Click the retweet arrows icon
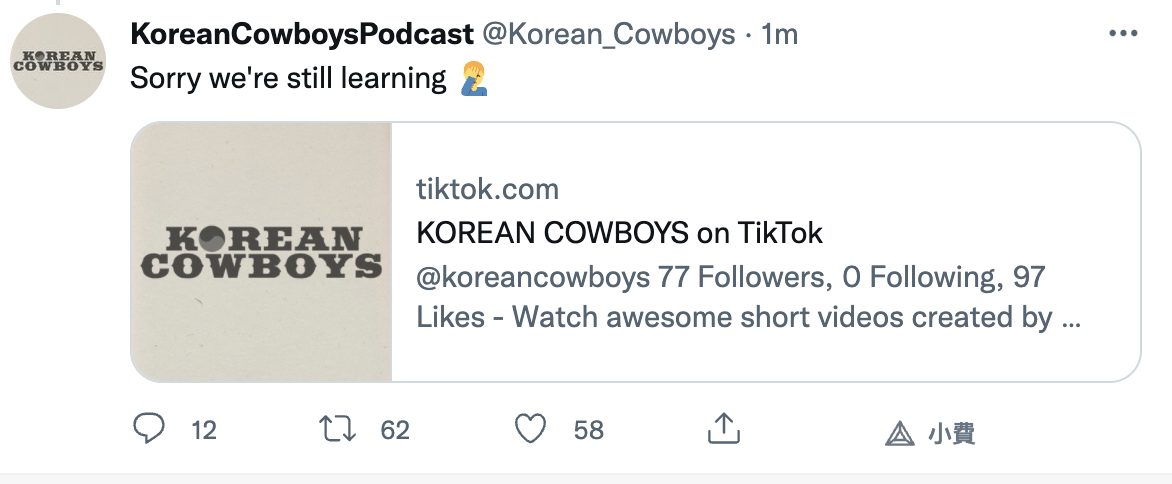The image size is (1172, 484). (338, 429)
